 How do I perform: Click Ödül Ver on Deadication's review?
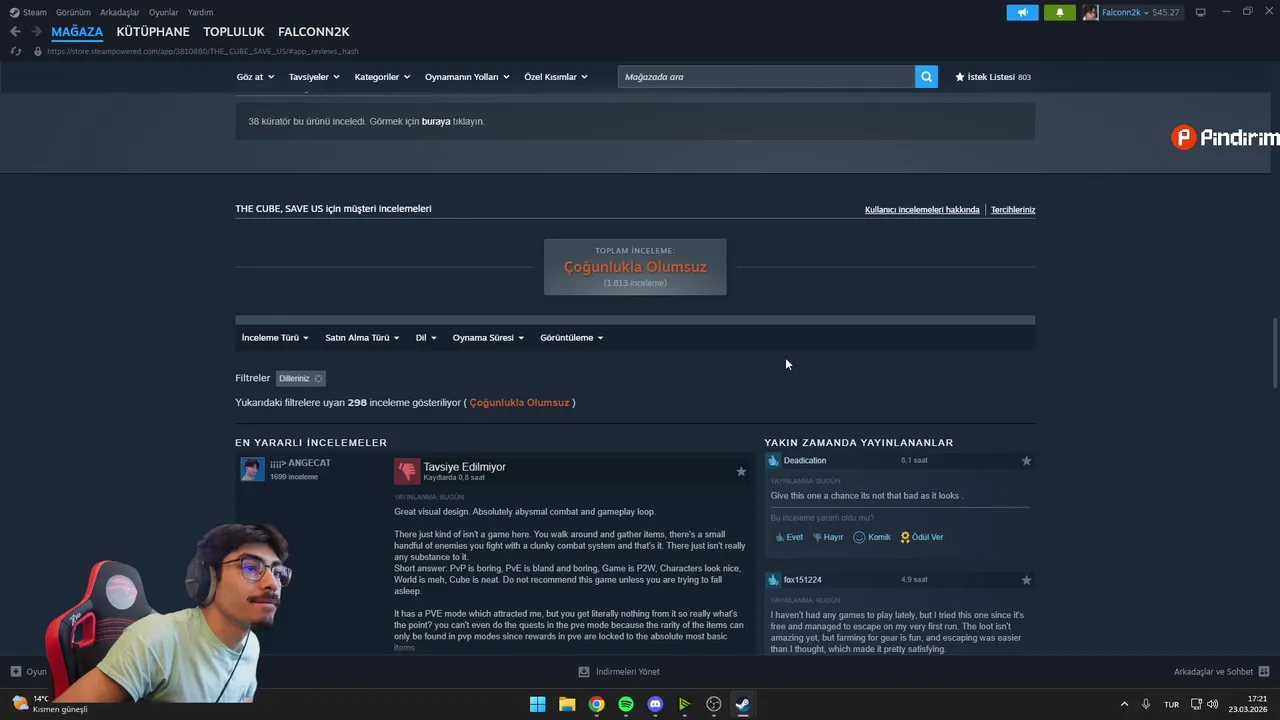(922, 537)
